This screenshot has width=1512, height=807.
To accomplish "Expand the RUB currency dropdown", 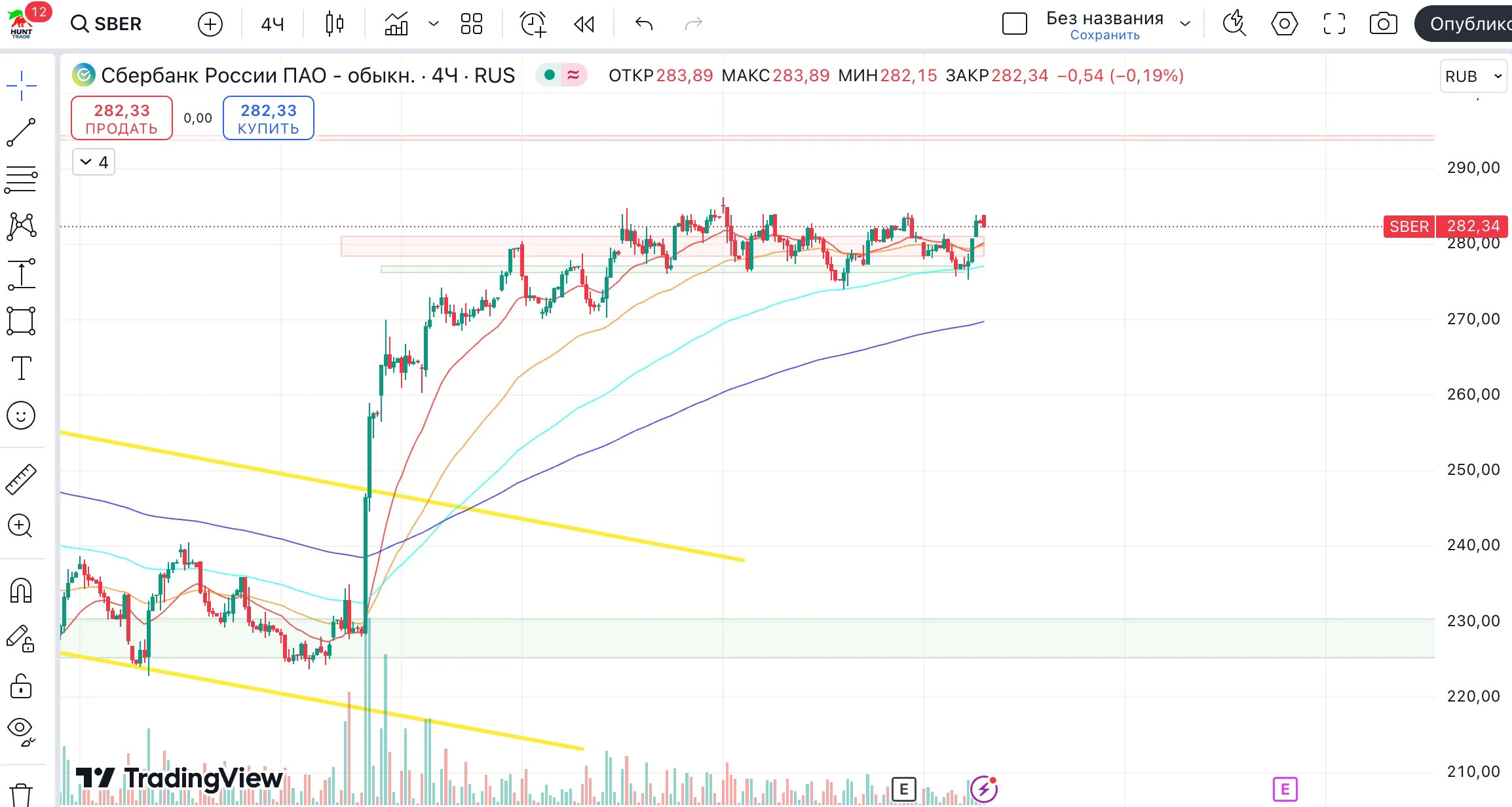I will 1473,76.
